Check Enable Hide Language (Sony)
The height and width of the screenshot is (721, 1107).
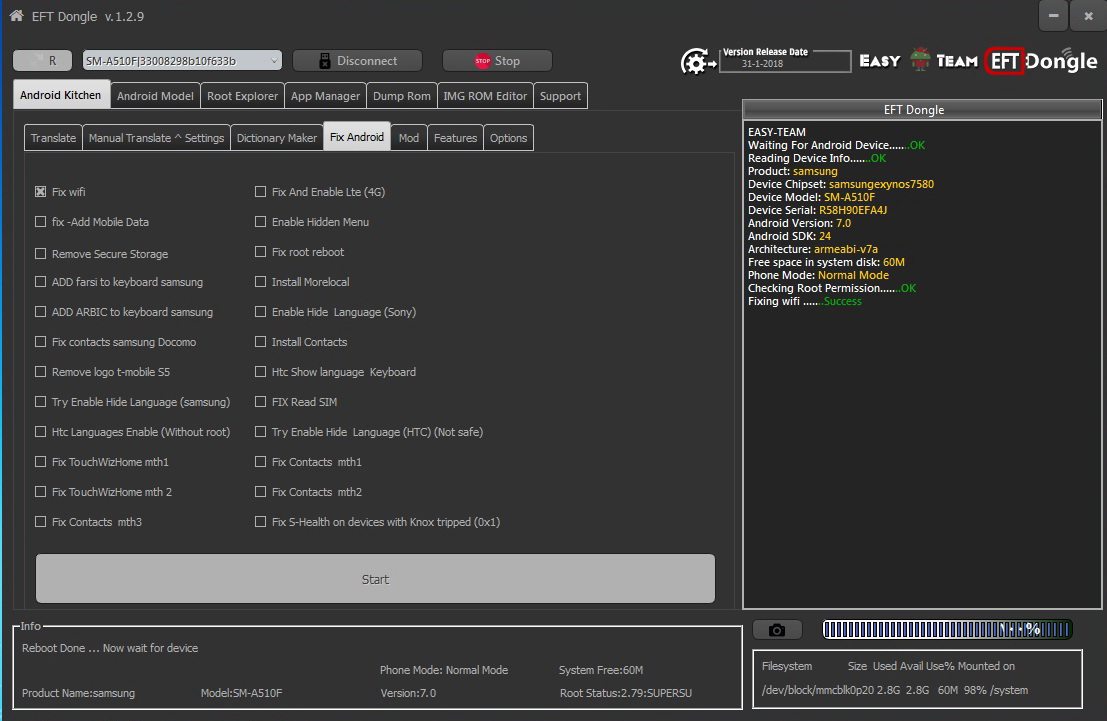click(261, 311)
